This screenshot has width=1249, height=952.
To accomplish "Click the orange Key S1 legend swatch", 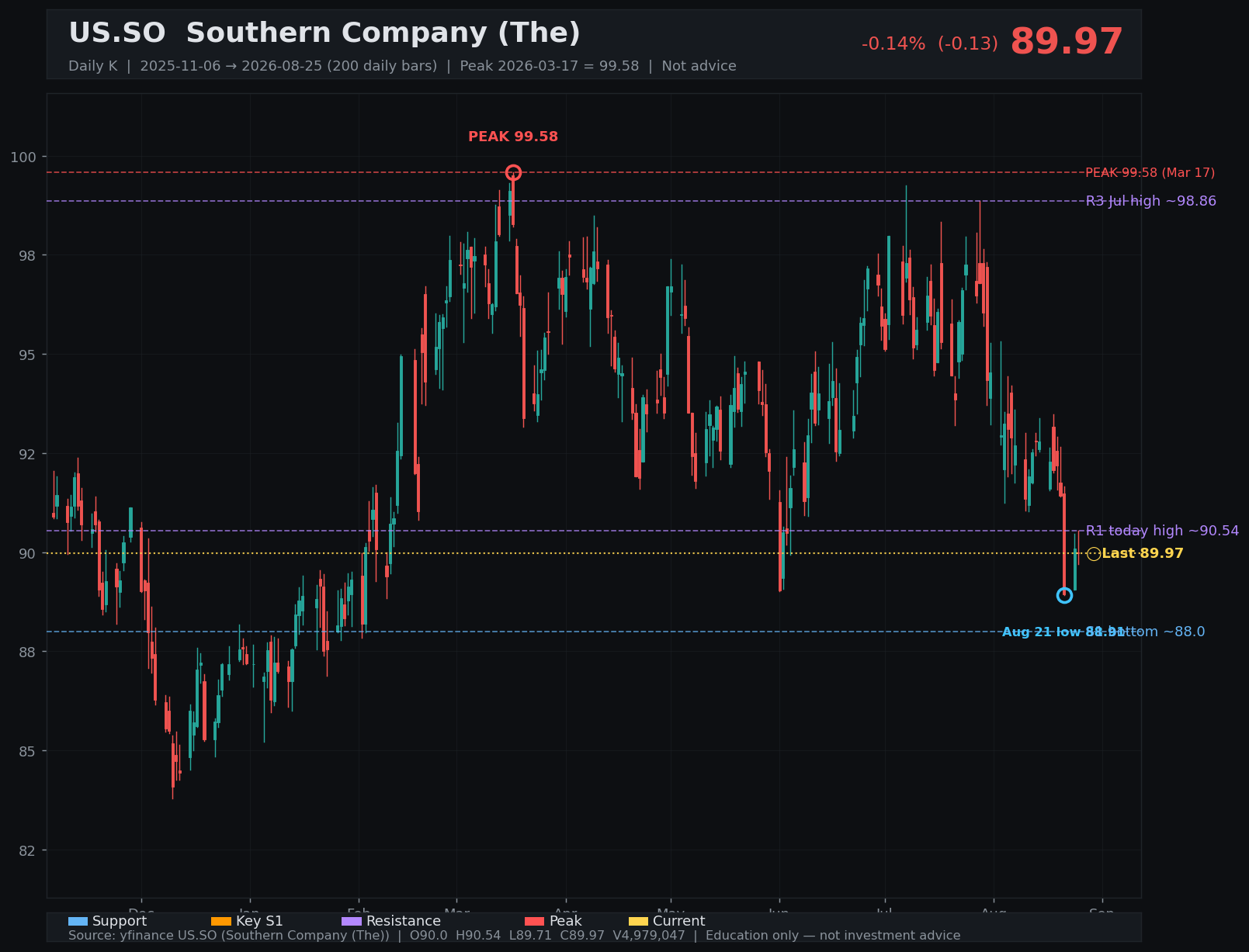I will pyautogui.click(x=221, y=922).
